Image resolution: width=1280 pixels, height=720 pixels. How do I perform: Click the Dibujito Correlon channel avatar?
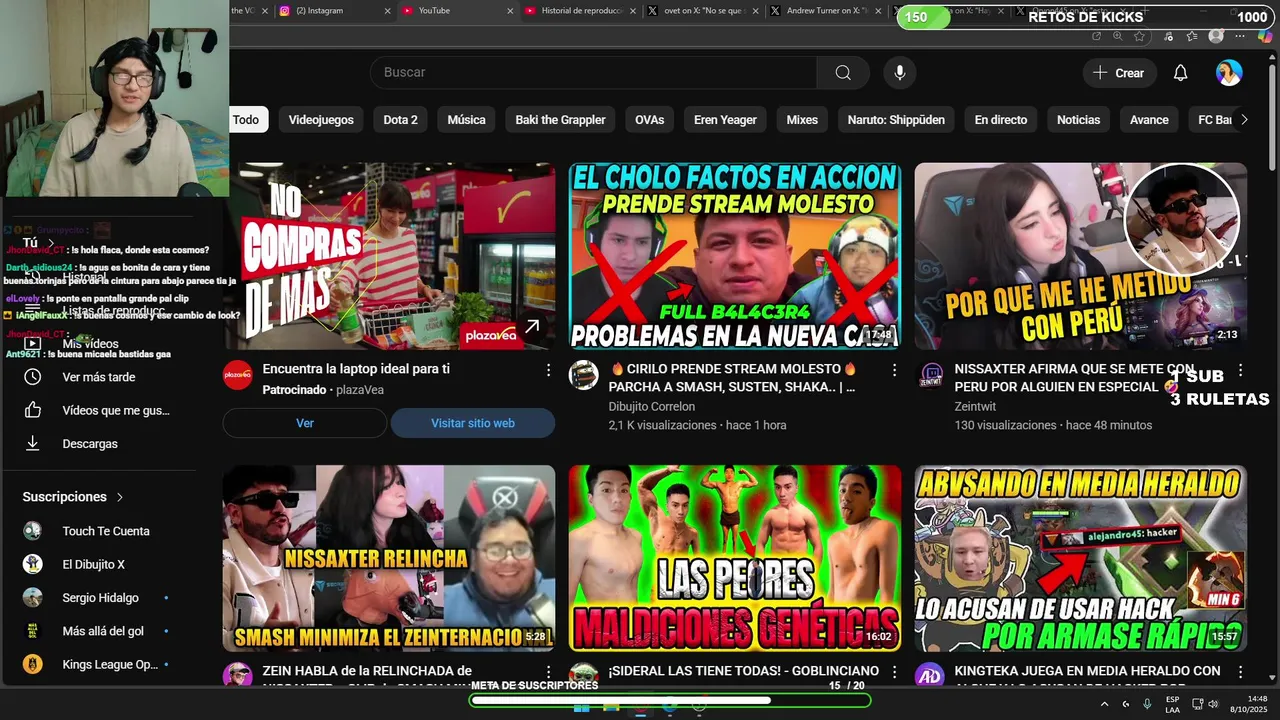click(584, 375)
